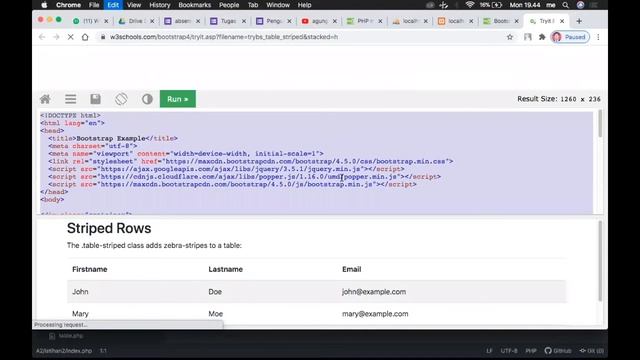Image resolution: width=640 pixels, height=360 pixels.
Task: Click the green Run button
Action: pos(178,99)
